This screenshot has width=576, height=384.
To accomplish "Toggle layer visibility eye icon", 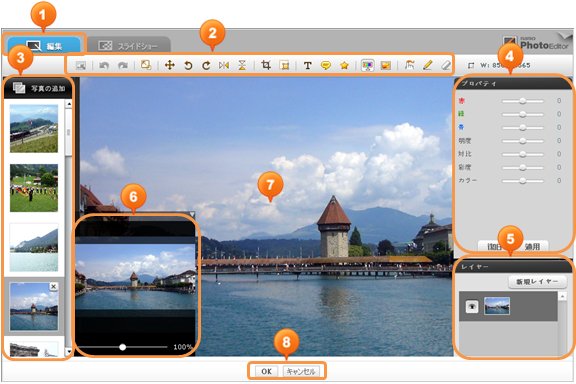I will 472,306.
